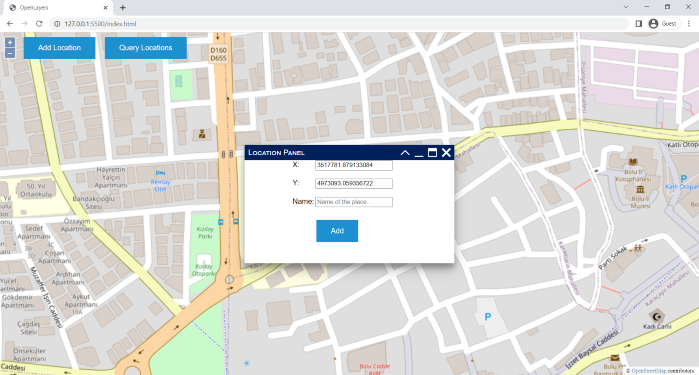Open the Guest profile menu

(663, 24)
